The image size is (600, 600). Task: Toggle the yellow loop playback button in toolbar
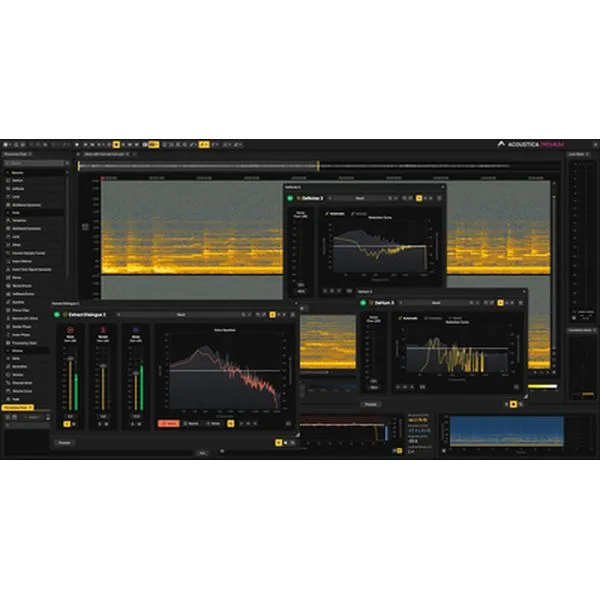(116, 145)
